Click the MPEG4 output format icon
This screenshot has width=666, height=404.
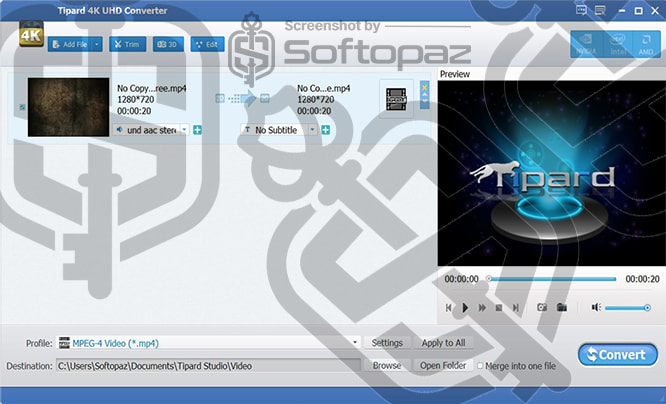pos(396,99)
